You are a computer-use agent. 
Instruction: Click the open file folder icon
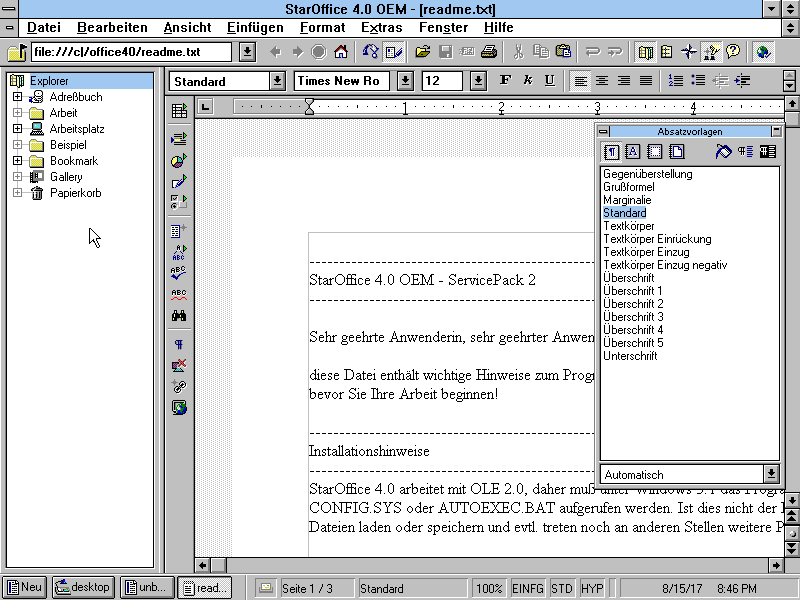point(422,52)
